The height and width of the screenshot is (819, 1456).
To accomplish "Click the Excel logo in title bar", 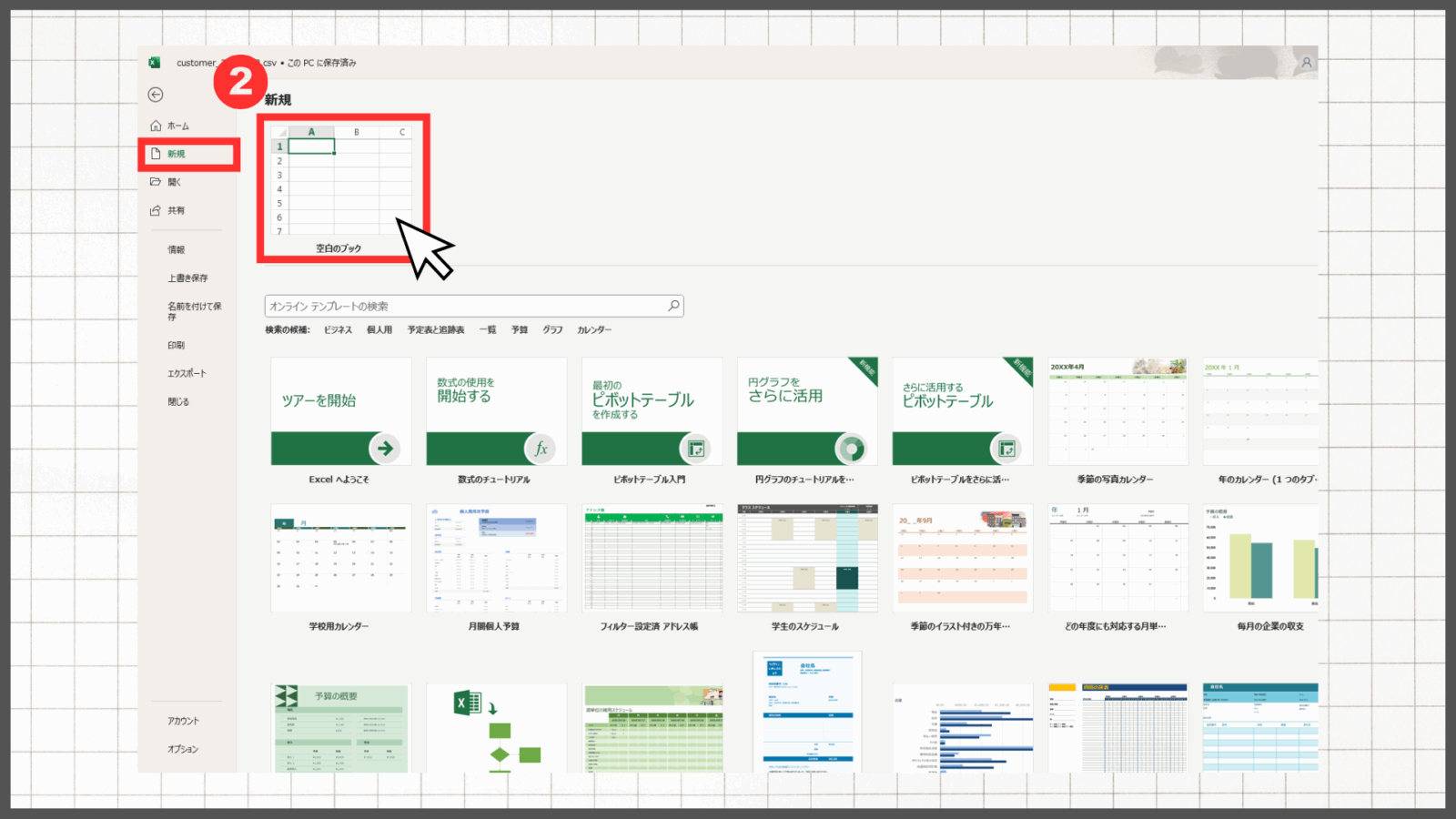I will point(155,63).
